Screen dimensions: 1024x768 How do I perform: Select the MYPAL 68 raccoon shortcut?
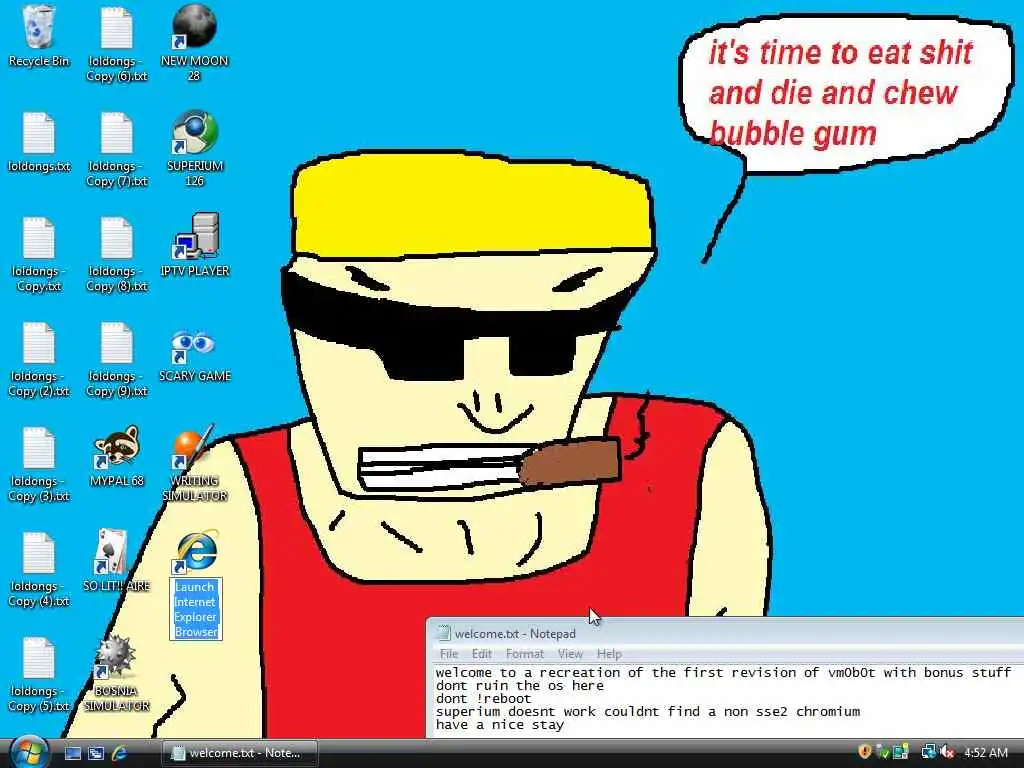click(116, 456)
